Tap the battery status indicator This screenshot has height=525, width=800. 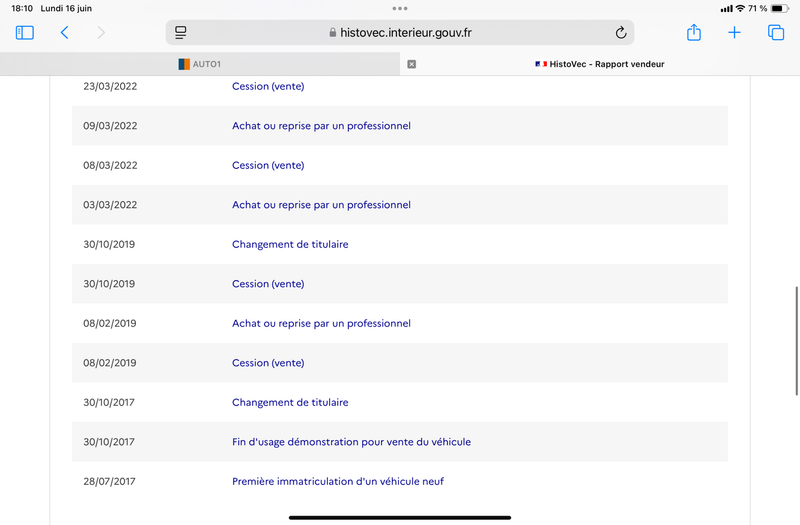pos(780,8)
